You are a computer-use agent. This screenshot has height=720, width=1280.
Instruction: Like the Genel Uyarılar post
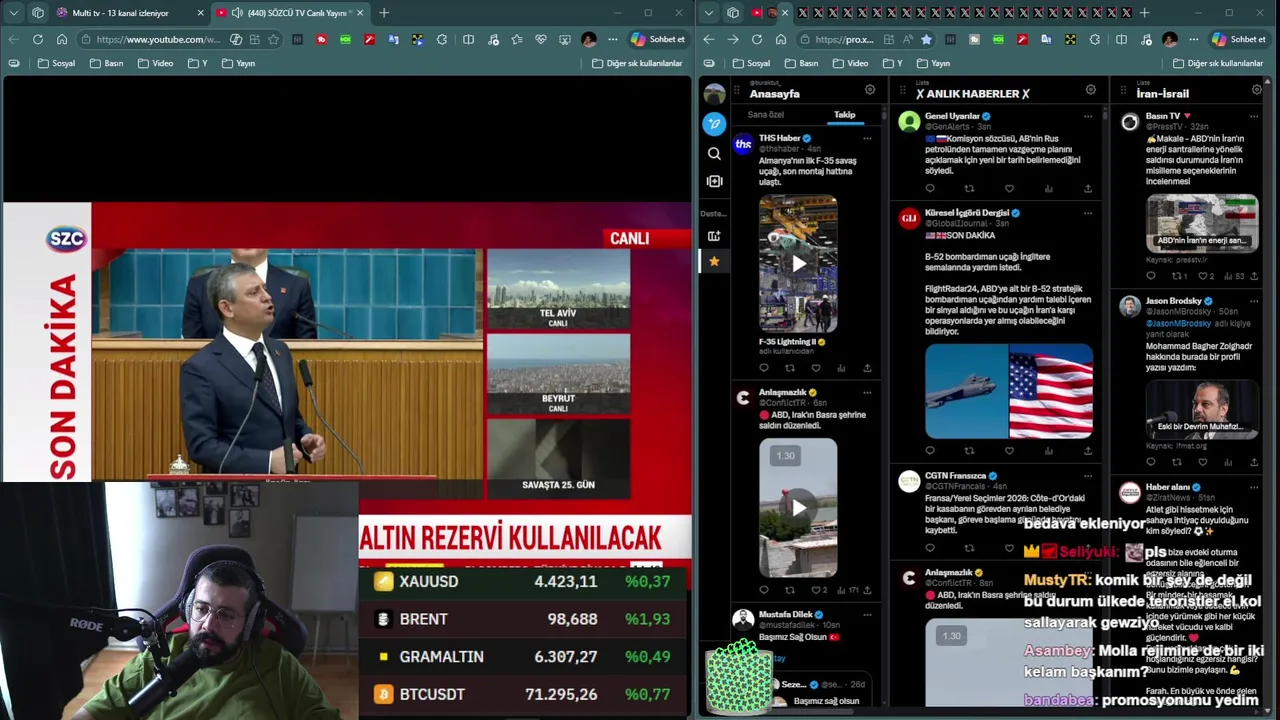tap(1009, 188)
